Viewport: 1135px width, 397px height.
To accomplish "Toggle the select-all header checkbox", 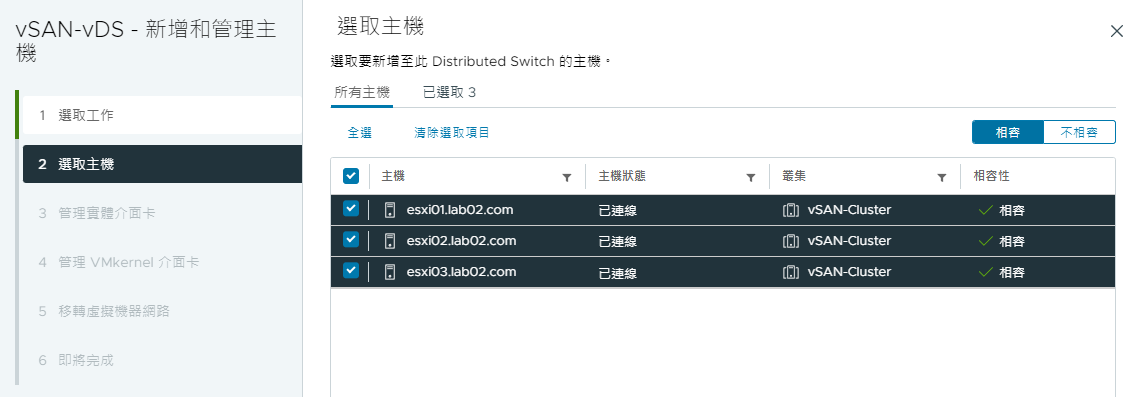I will coord(350,176).
